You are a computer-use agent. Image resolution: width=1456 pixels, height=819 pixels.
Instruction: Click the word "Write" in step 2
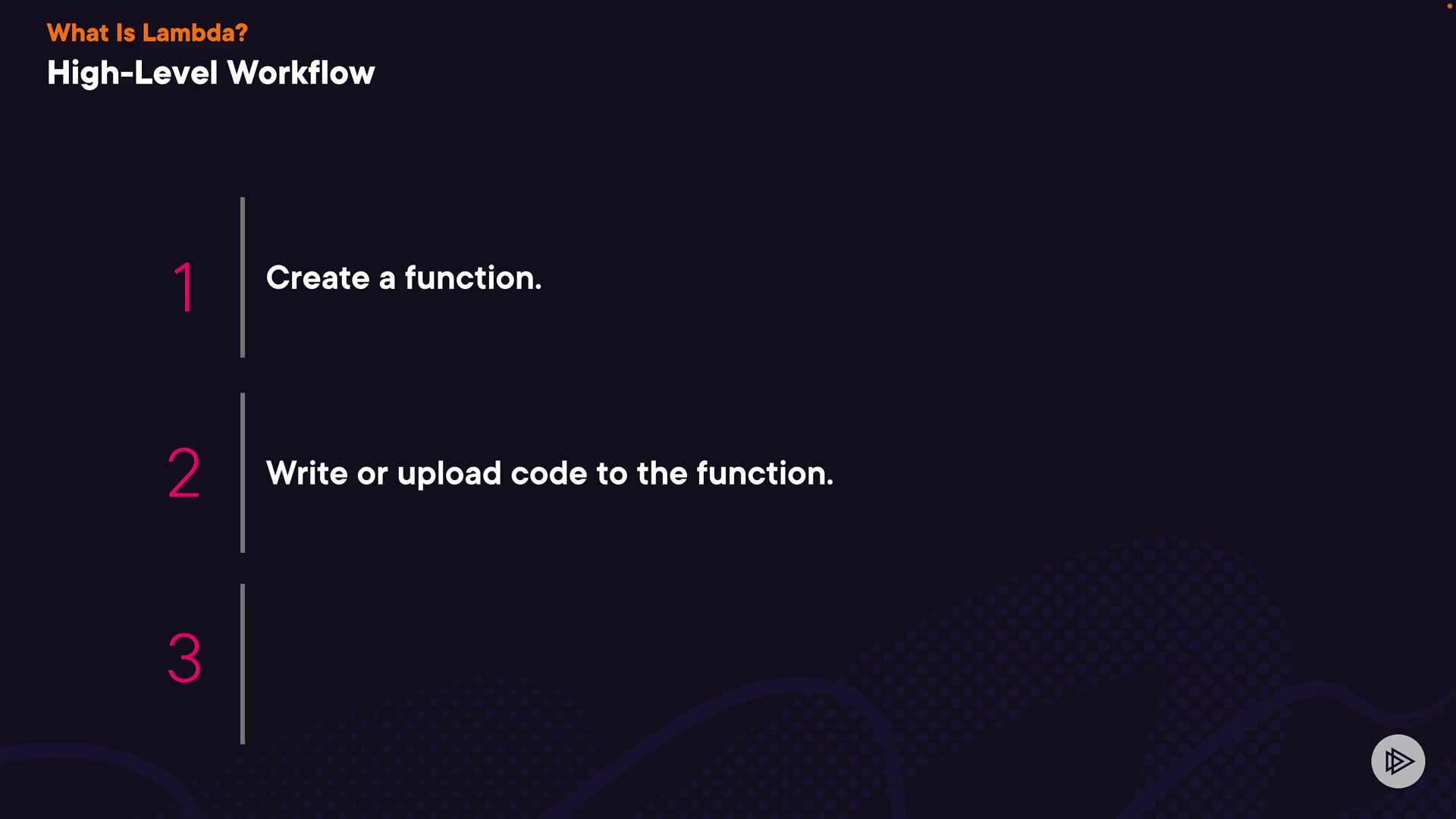[307, 473]
